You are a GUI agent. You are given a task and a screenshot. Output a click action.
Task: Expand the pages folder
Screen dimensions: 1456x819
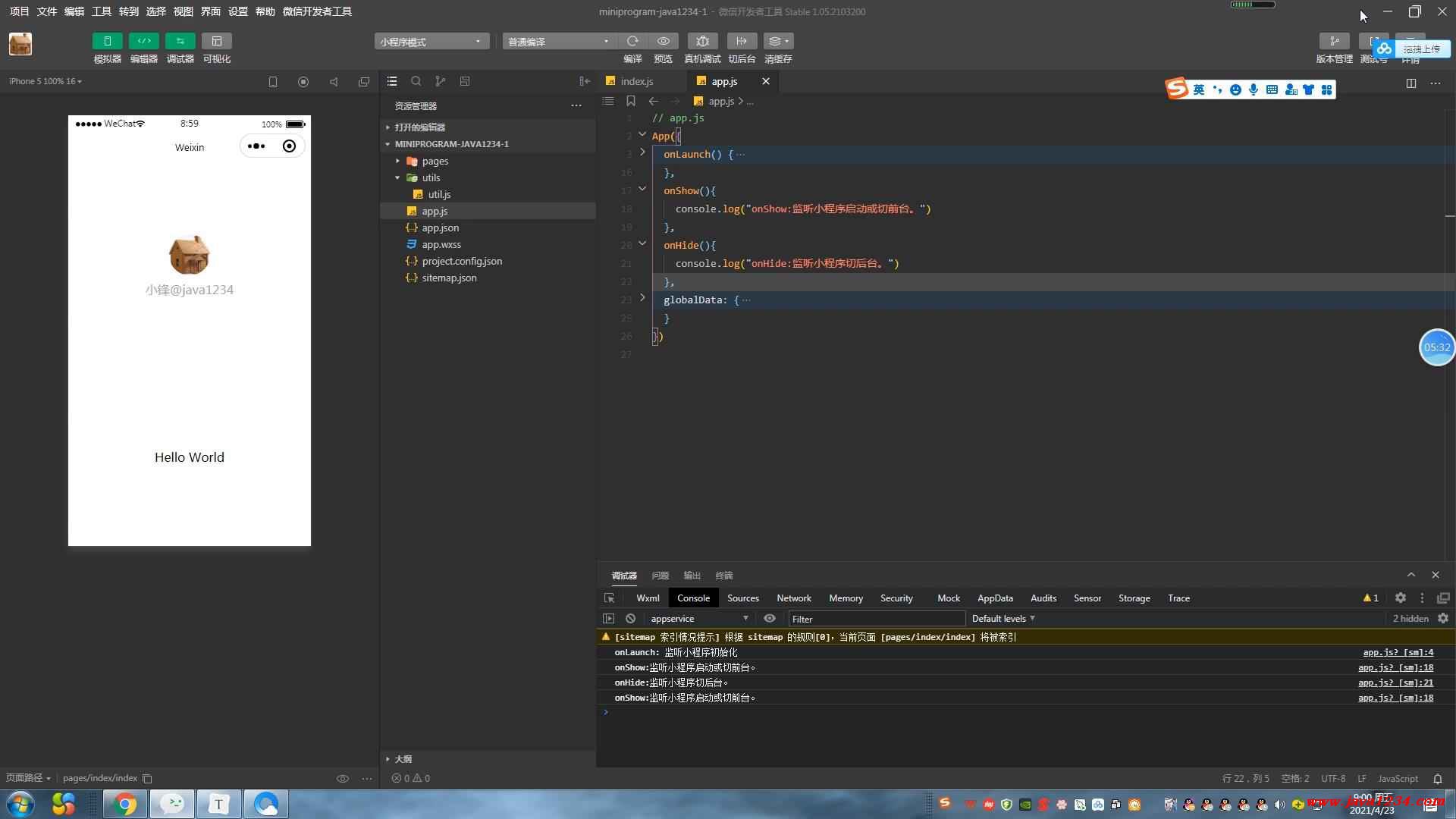click(488, 161)
